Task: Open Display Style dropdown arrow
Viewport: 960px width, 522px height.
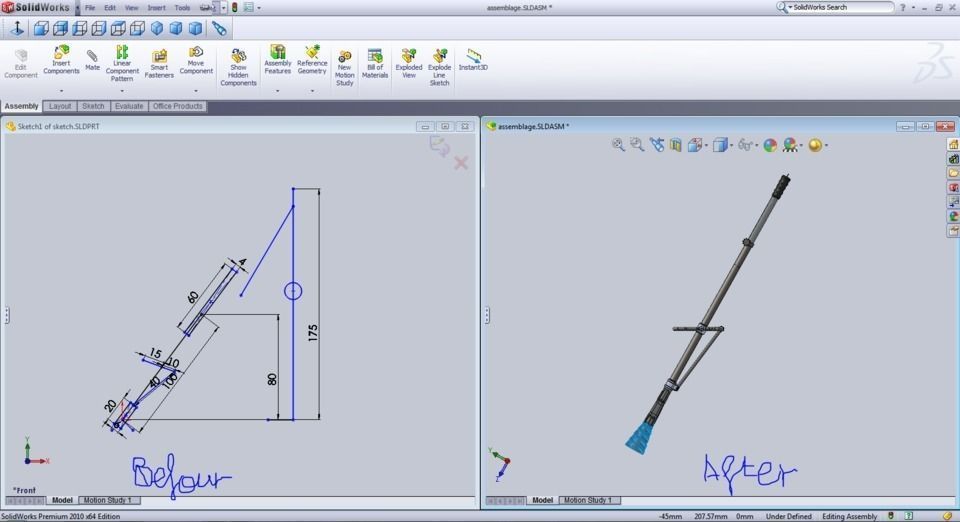Action: (731, 146)
